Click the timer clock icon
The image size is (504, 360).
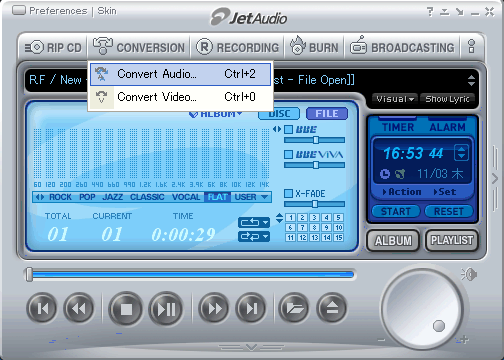click(385, 174)
